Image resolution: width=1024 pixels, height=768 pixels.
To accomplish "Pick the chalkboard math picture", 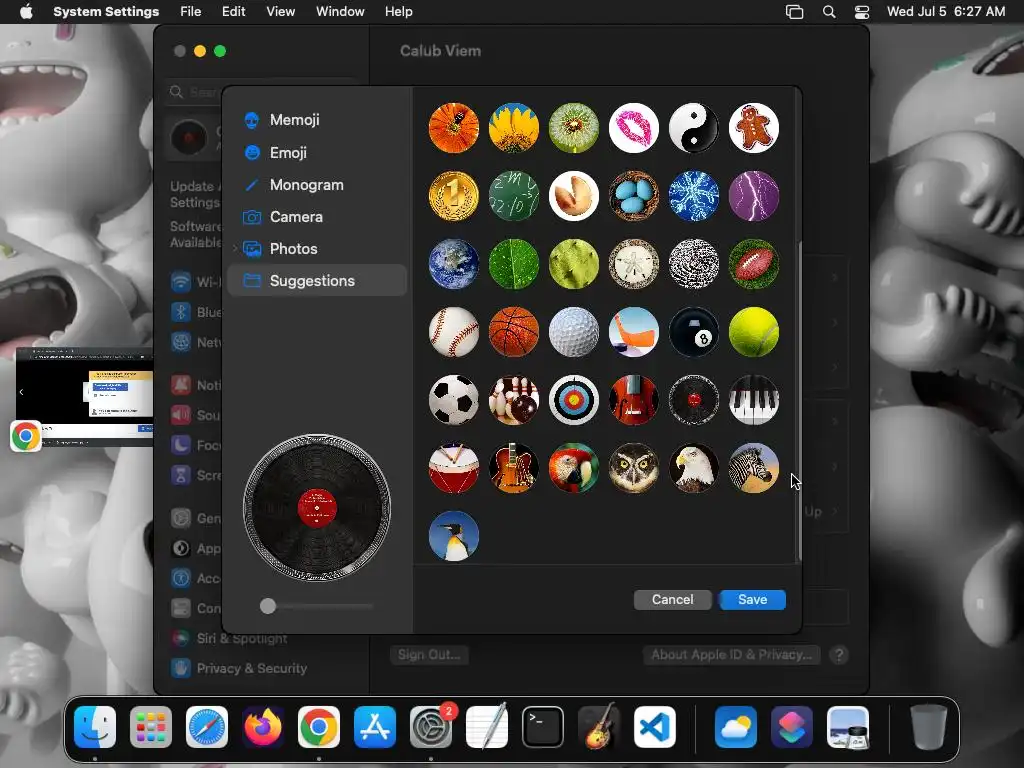I will point(514,196).
